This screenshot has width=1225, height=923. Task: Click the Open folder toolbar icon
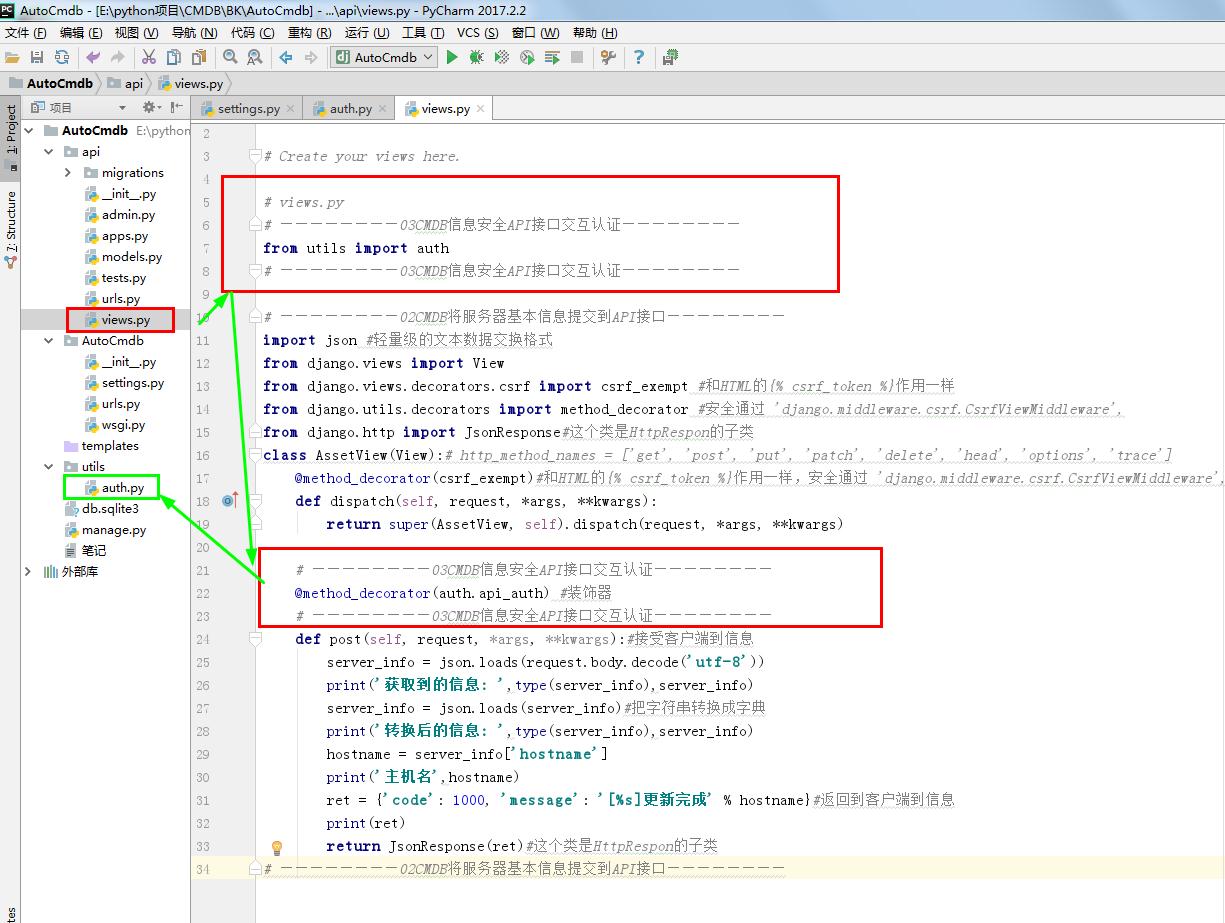[x=12, y=57]
